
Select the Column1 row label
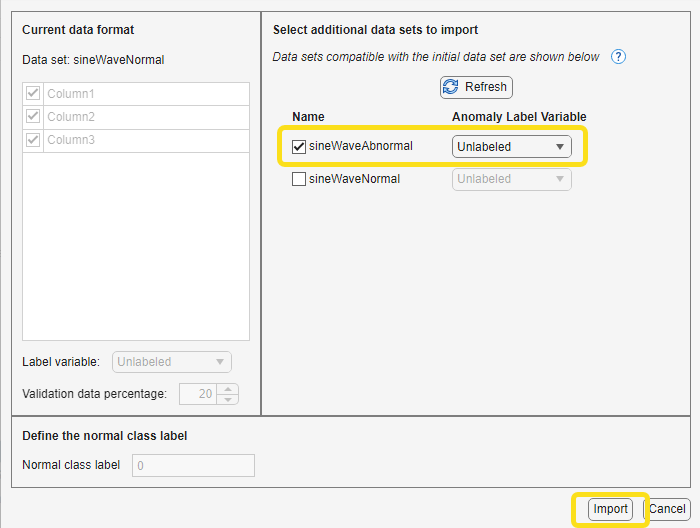[x=70, y=94]
